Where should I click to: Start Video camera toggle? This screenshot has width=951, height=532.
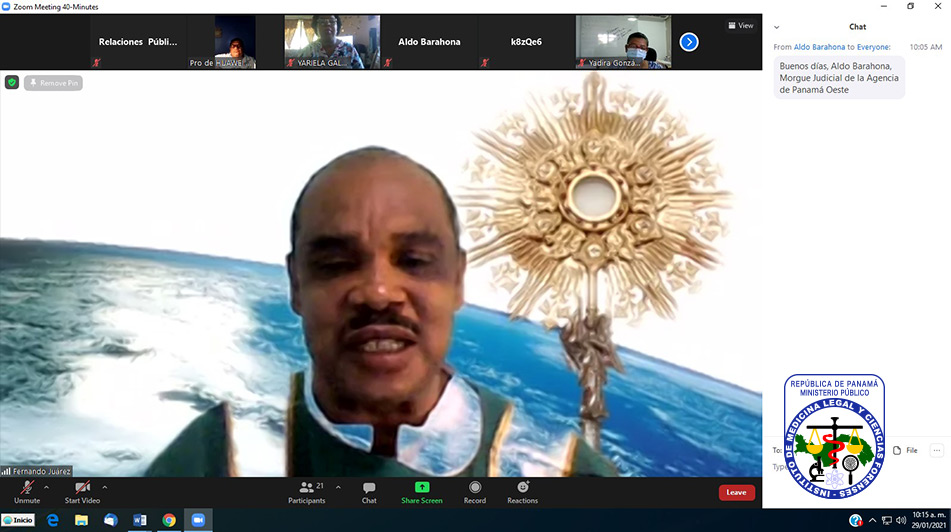coord(82,492)
